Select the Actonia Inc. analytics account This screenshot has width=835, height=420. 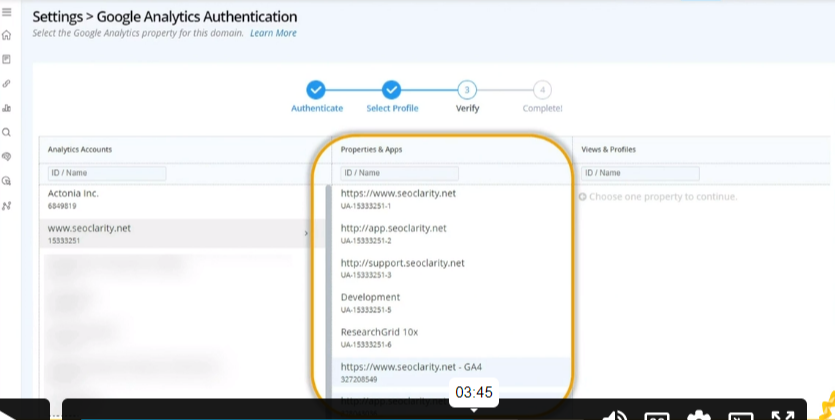[x=180, y=198]
